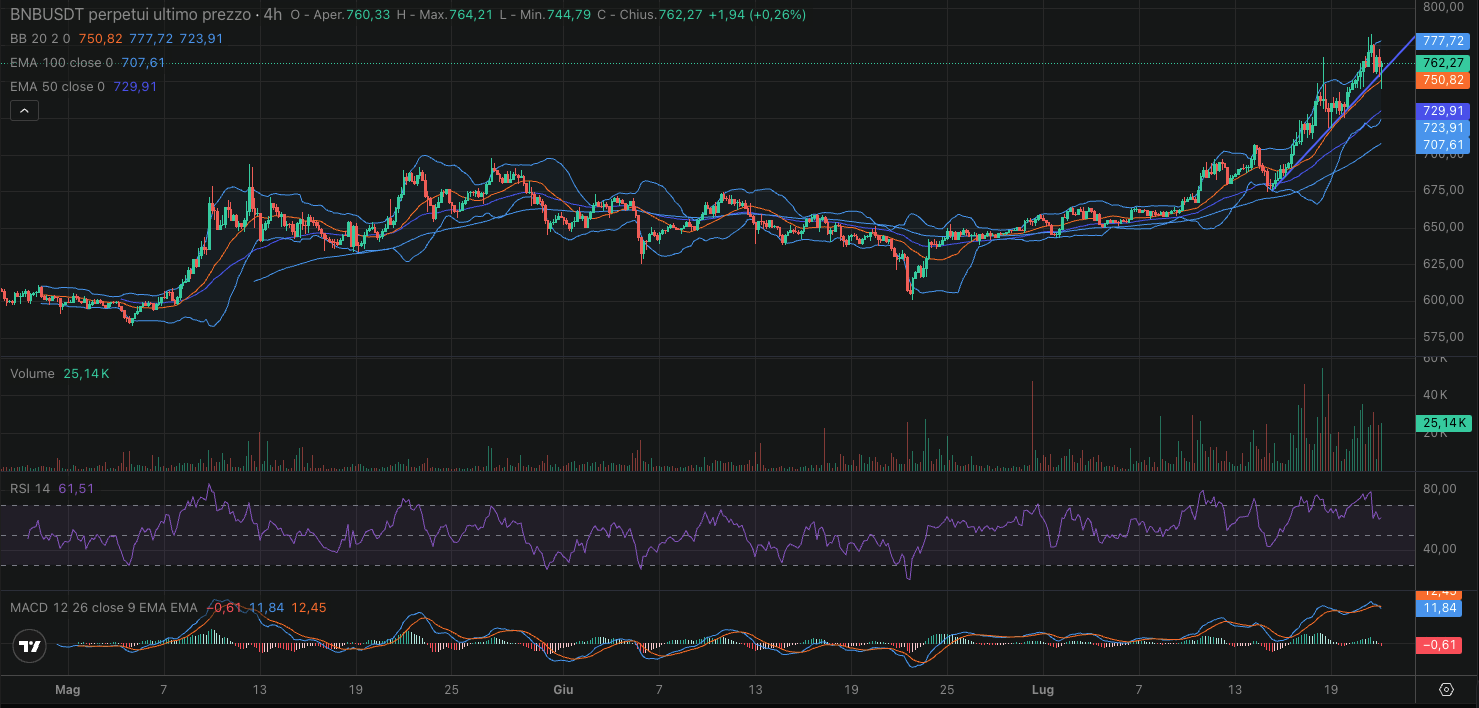The height and width of the screenshot is (708, 1479).
Task: Click the 707,61 EMA 100 axis tag
Action: (1443, 145)
